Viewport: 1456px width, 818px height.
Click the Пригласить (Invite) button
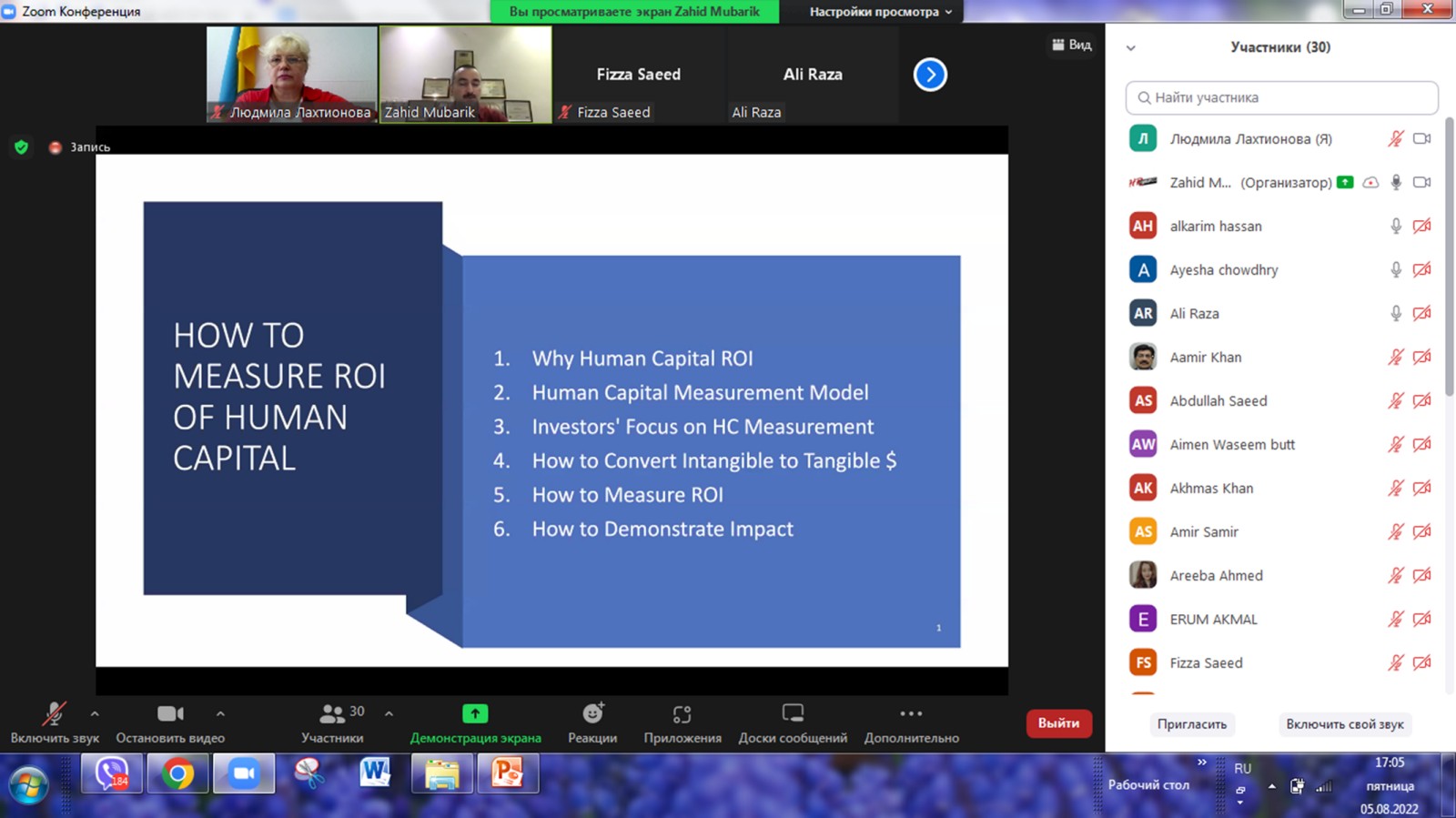(1191, 724)
